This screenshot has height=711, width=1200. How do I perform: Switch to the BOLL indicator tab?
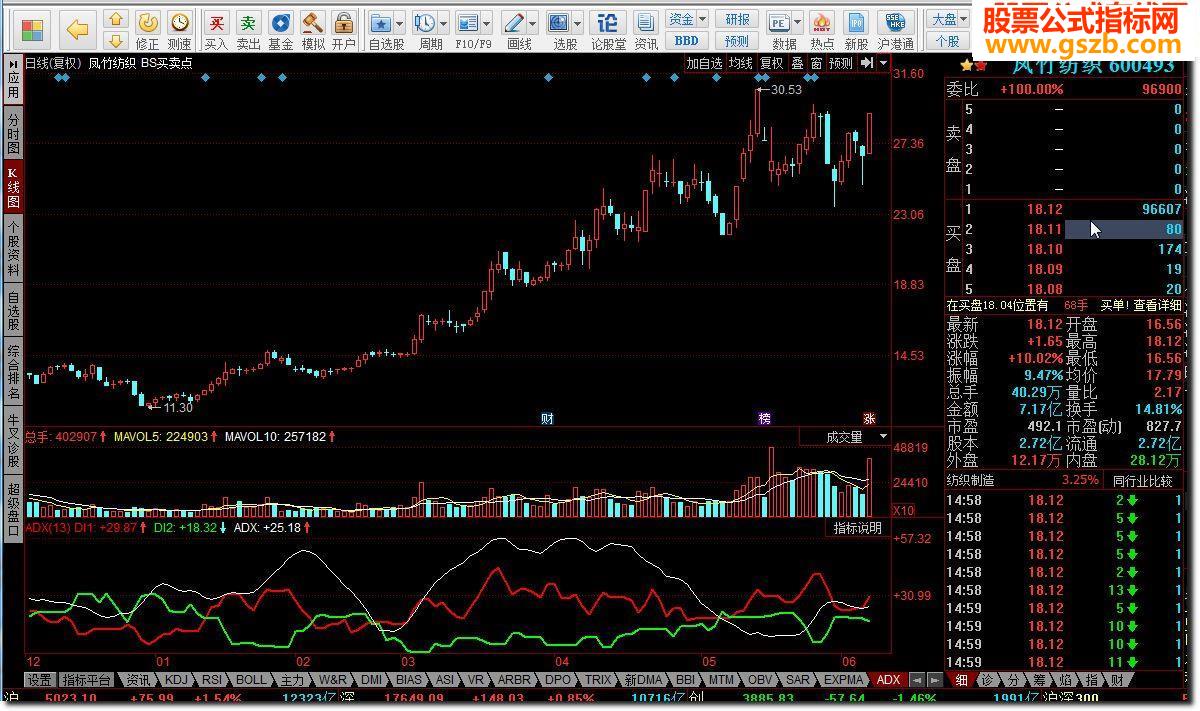(251, 679)
